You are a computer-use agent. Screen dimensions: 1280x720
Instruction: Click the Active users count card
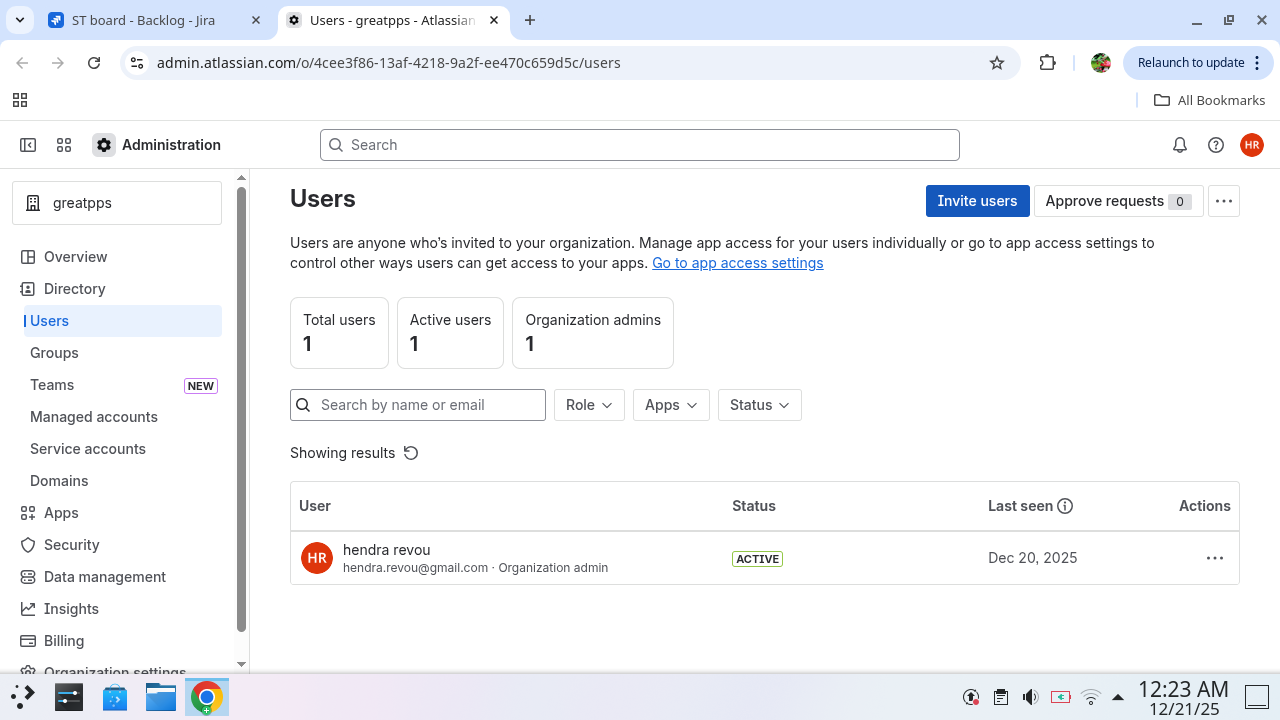click(450, 333)
